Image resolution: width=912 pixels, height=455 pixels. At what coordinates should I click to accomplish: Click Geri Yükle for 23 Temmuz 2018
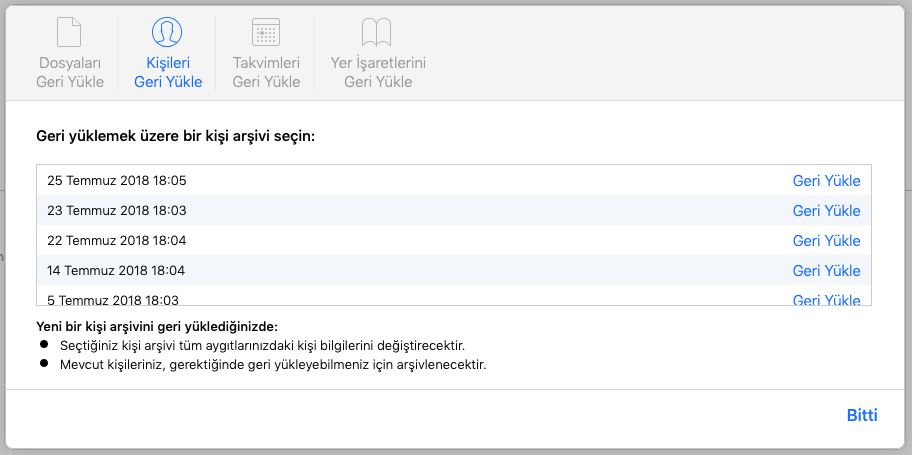tap(826, 211)
